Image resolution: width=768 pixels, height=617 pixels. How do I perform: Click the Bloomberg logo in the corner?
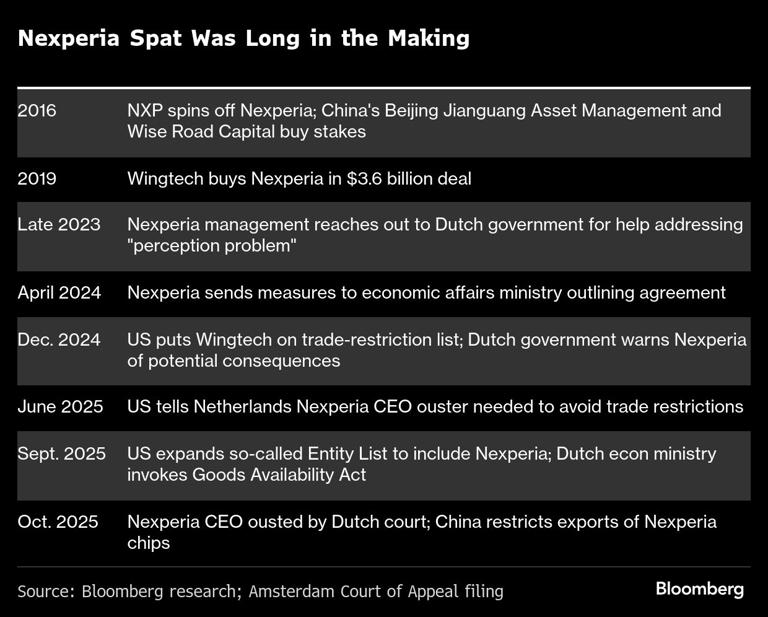(x=699, y=589)
